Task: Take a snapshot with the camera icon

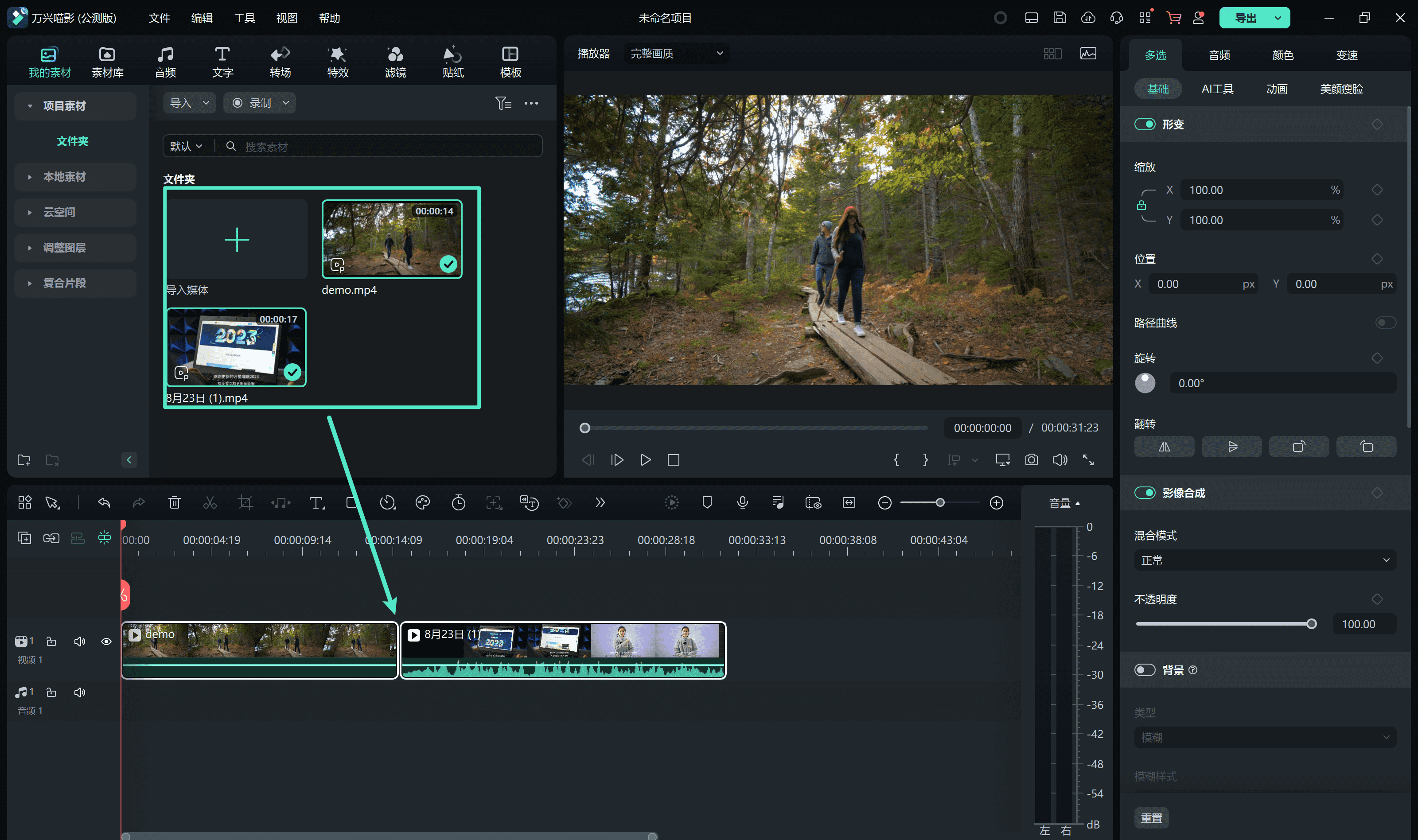Action: pos(1031,459)
